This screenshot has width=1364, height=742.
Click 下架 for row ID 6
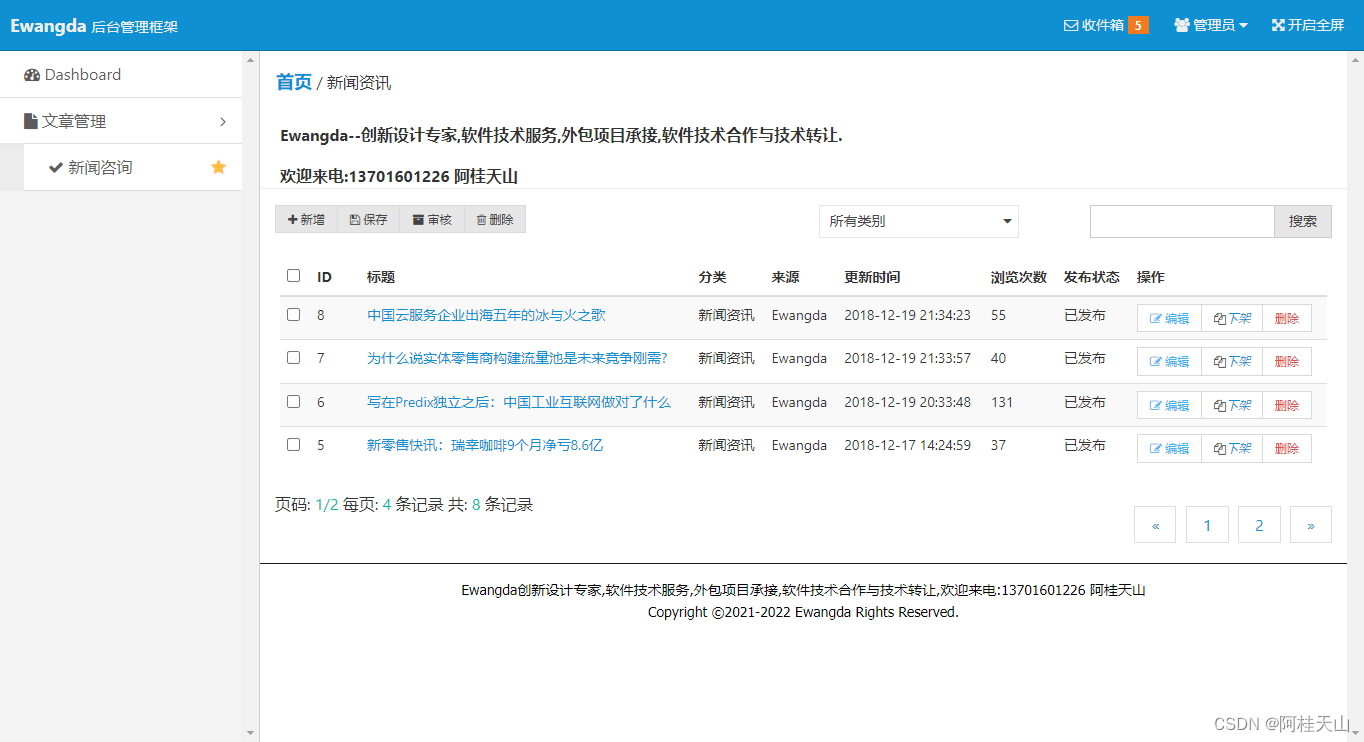pos(1232,405)
